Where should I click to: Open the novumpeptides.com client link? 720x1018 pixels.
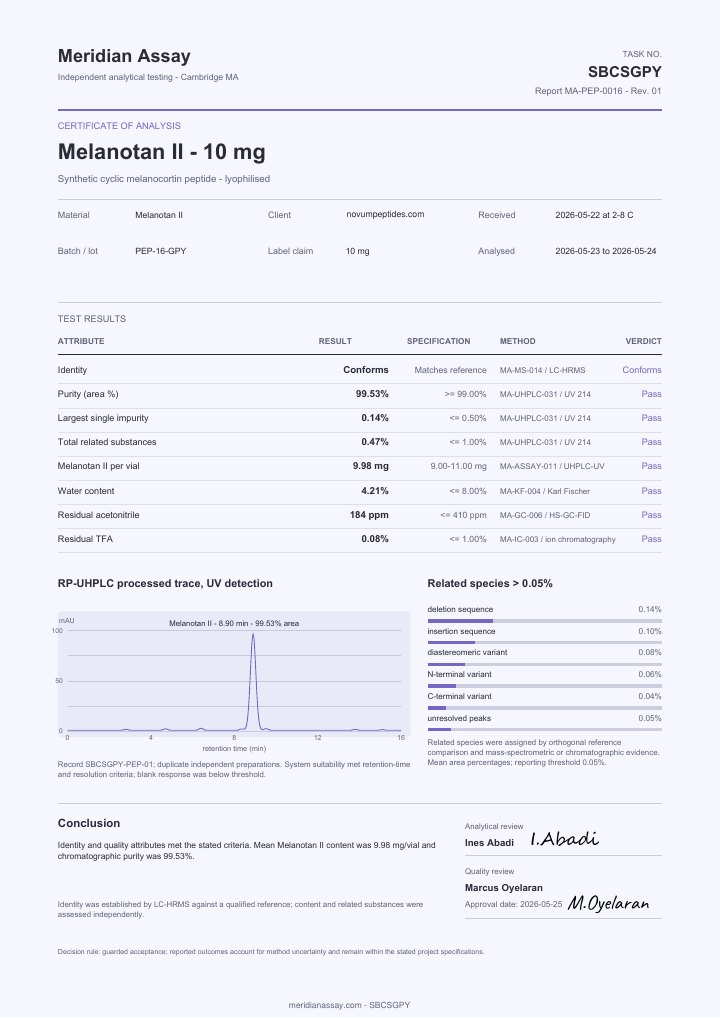point(385,214)
